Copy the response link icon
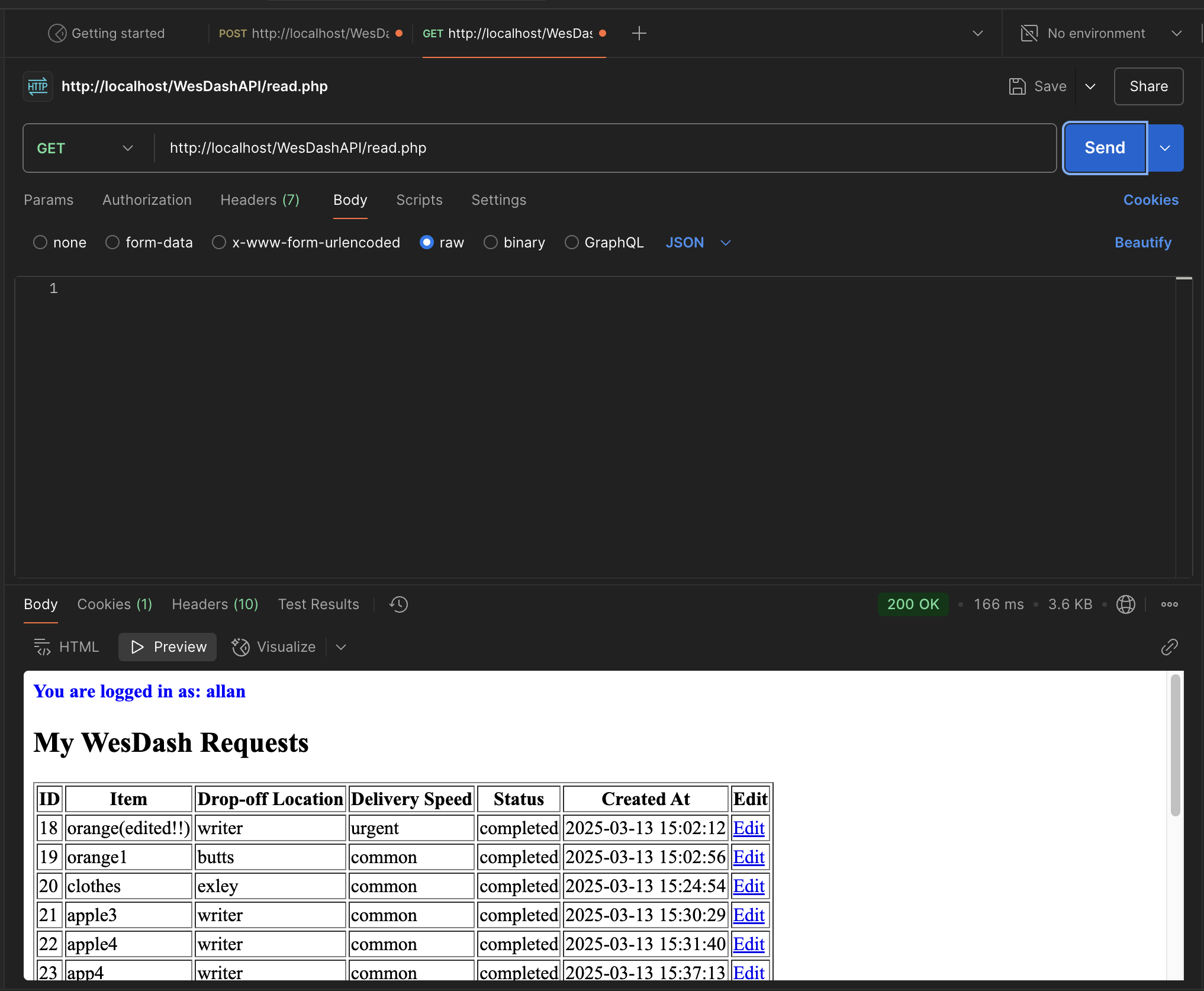 tap(1169, 647)
